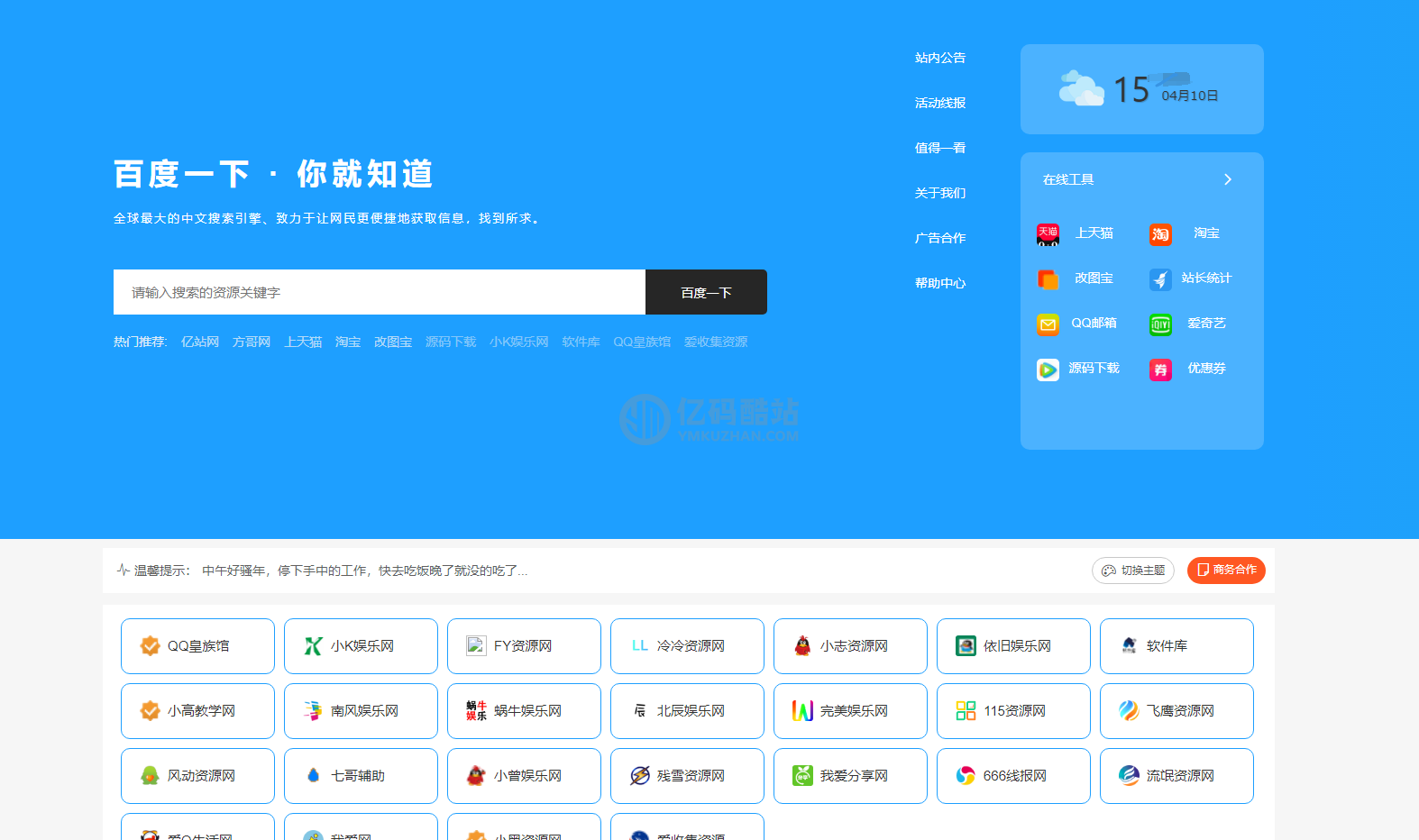Click the 百度一下 search button
Screen dimensions: 1419x840
pyautogui.click(x=706, y=292)
